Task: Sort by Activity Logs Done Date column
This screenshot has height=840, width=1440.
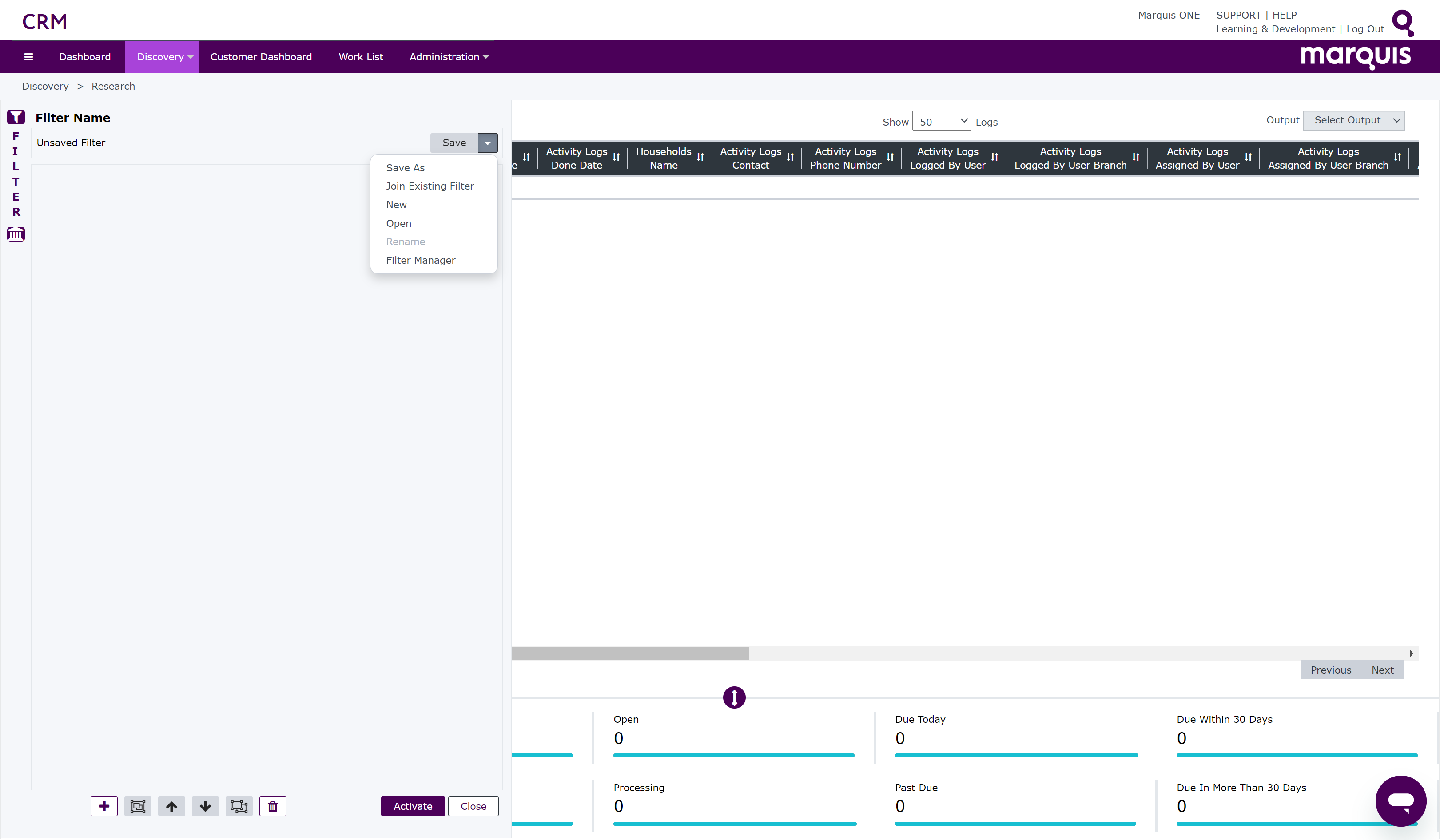Action: 617,158
